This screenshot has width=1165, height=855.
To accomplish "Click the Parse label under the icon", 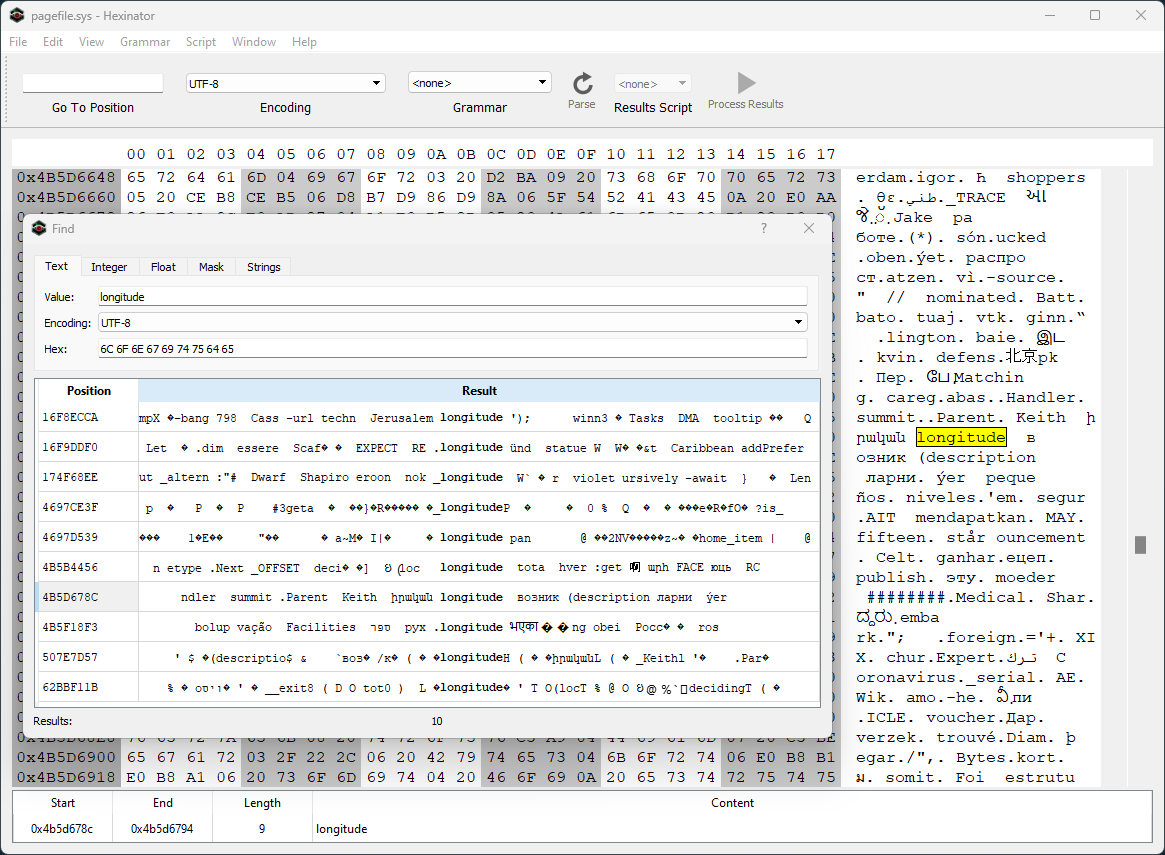I will (x=582, y=104).
